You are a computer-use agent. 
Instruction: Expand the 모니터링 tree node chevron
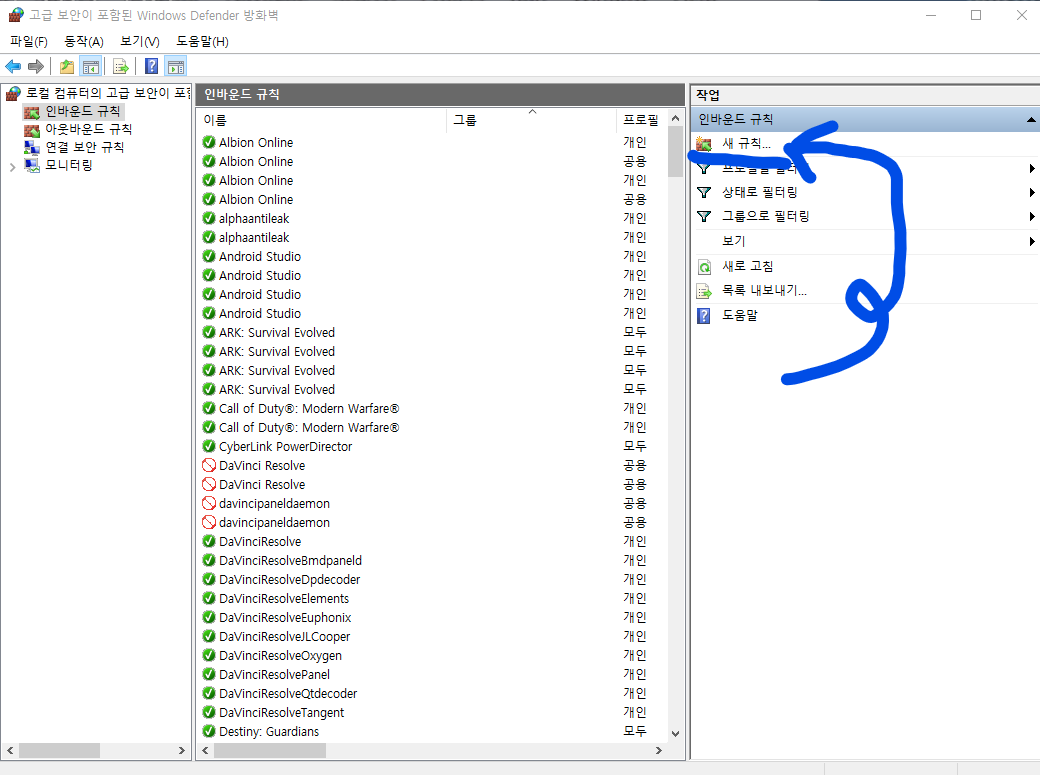point(13,167)
